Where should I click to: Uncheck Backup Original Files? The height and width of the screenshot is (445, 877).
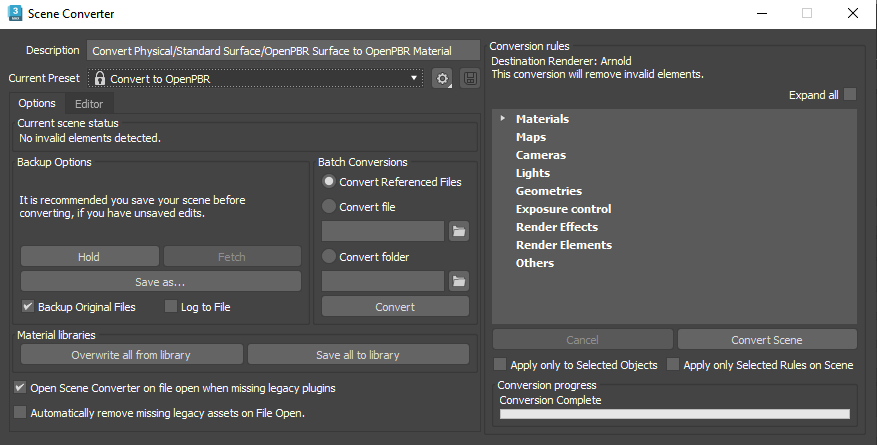28,307
